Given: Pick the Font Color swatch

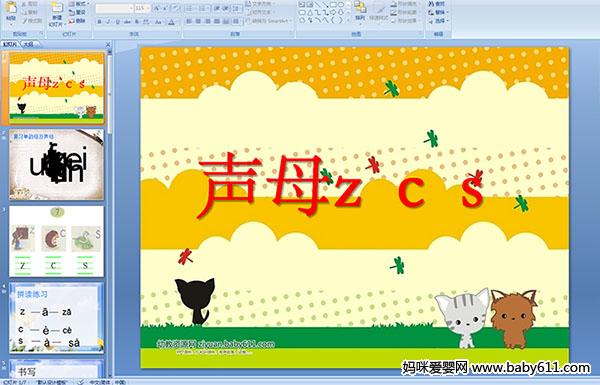Looking at the screenshot, I should [171, 22].
